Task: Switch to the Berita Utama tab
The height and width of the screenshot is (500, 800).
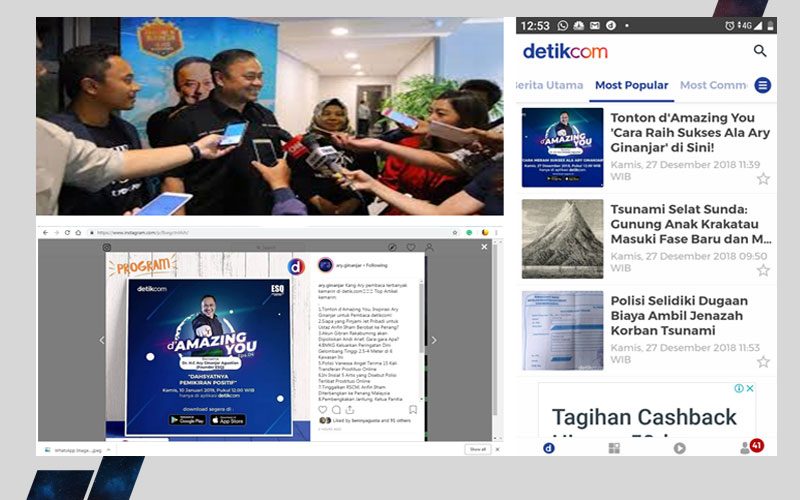Action: [549, 86]
